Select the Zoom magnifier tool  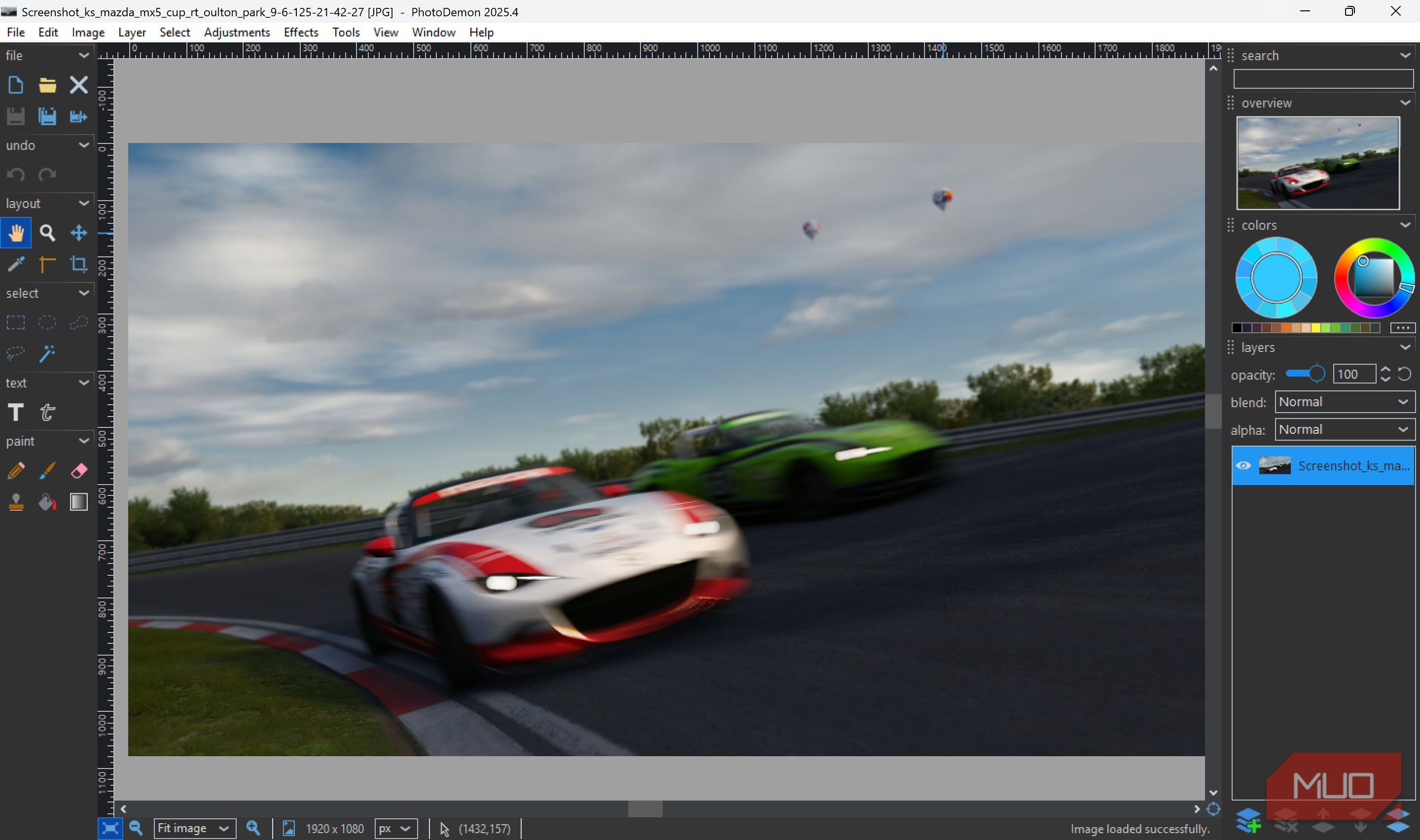click(x=47, y=233)
